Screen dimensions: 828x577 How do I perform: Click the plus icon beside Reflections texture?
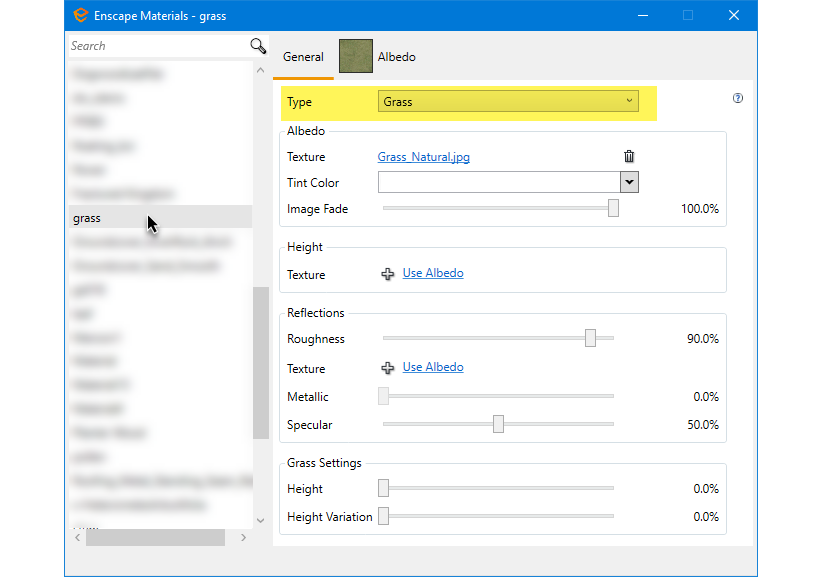tap(388, 368)
